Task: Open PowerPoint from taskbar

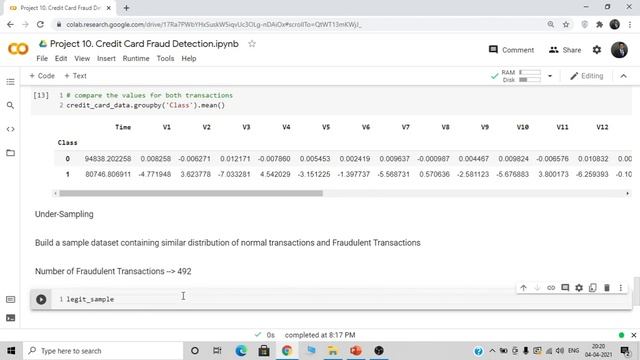Action: pyautogui.click(x=356, y=351)
